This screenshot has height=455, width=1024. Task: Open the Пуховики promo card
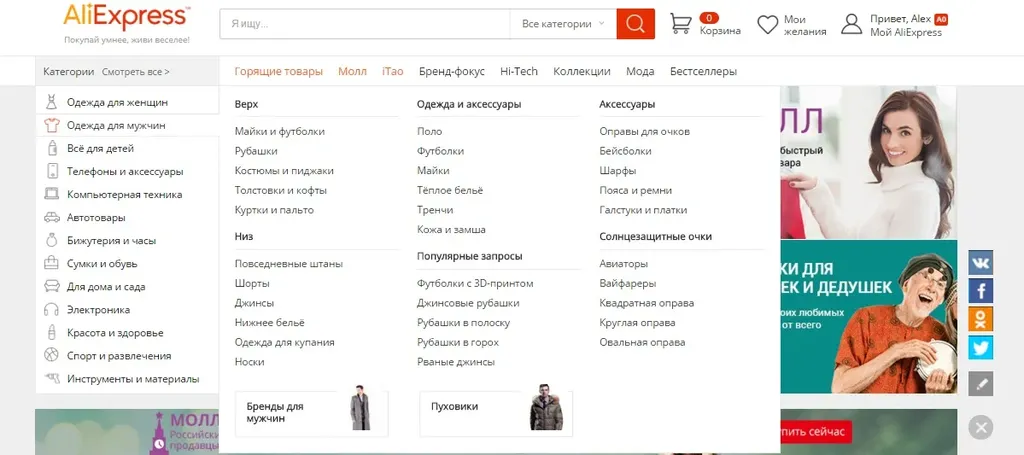point(496,414)
